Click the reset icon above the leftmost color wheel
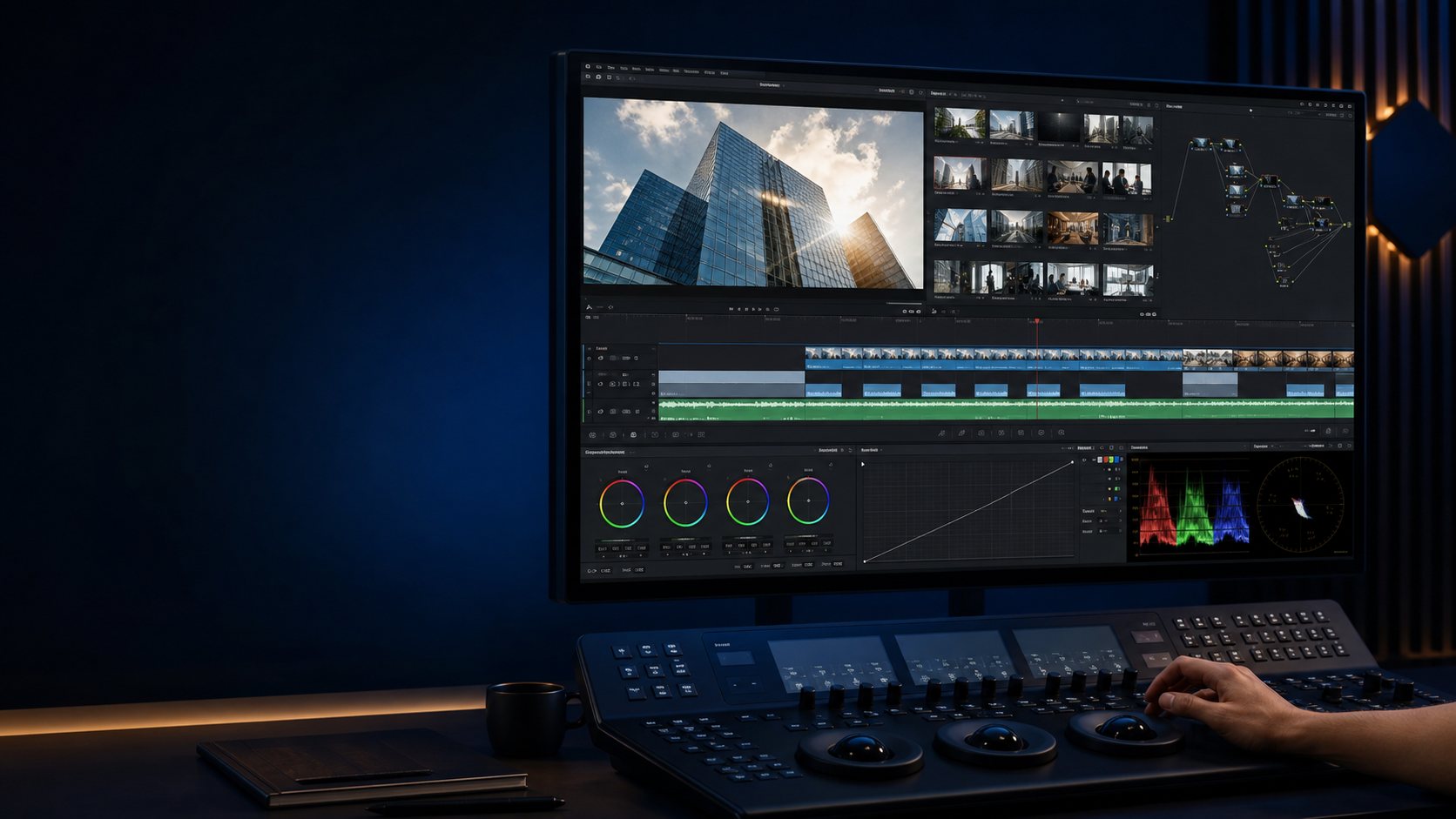Screen dimensions: 1456x819 (x=645, y=467)
